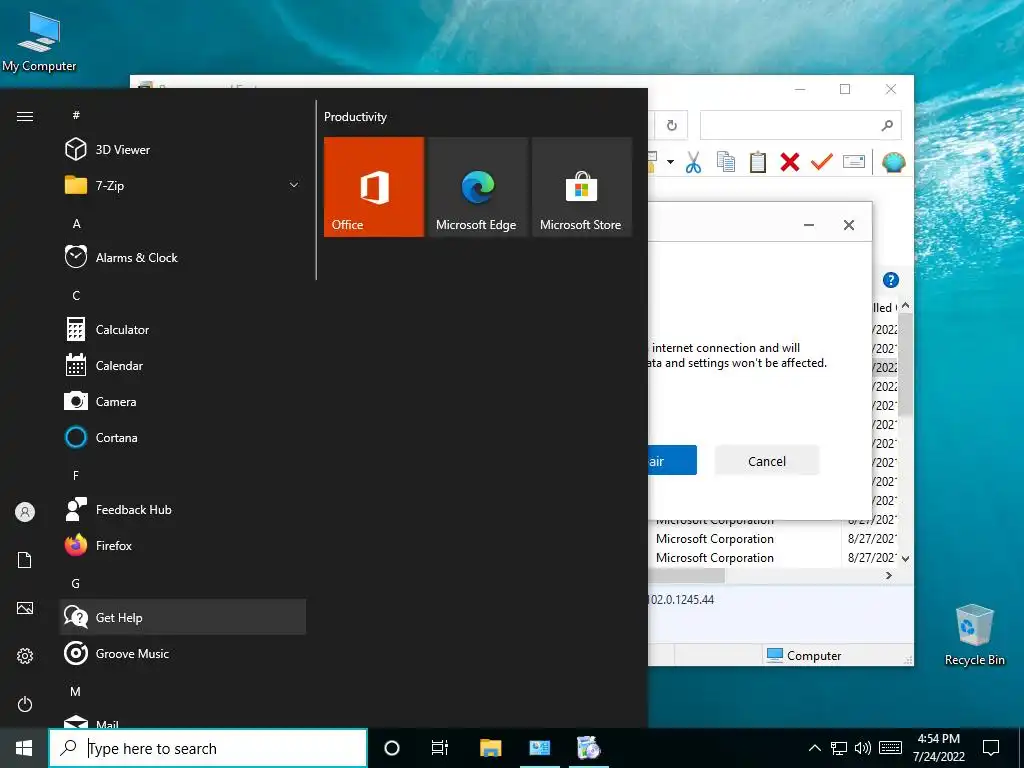Open the toolbar dropdown arrow beside scissors
This screenshot has width=1024, height=768.
coord(670,162)
